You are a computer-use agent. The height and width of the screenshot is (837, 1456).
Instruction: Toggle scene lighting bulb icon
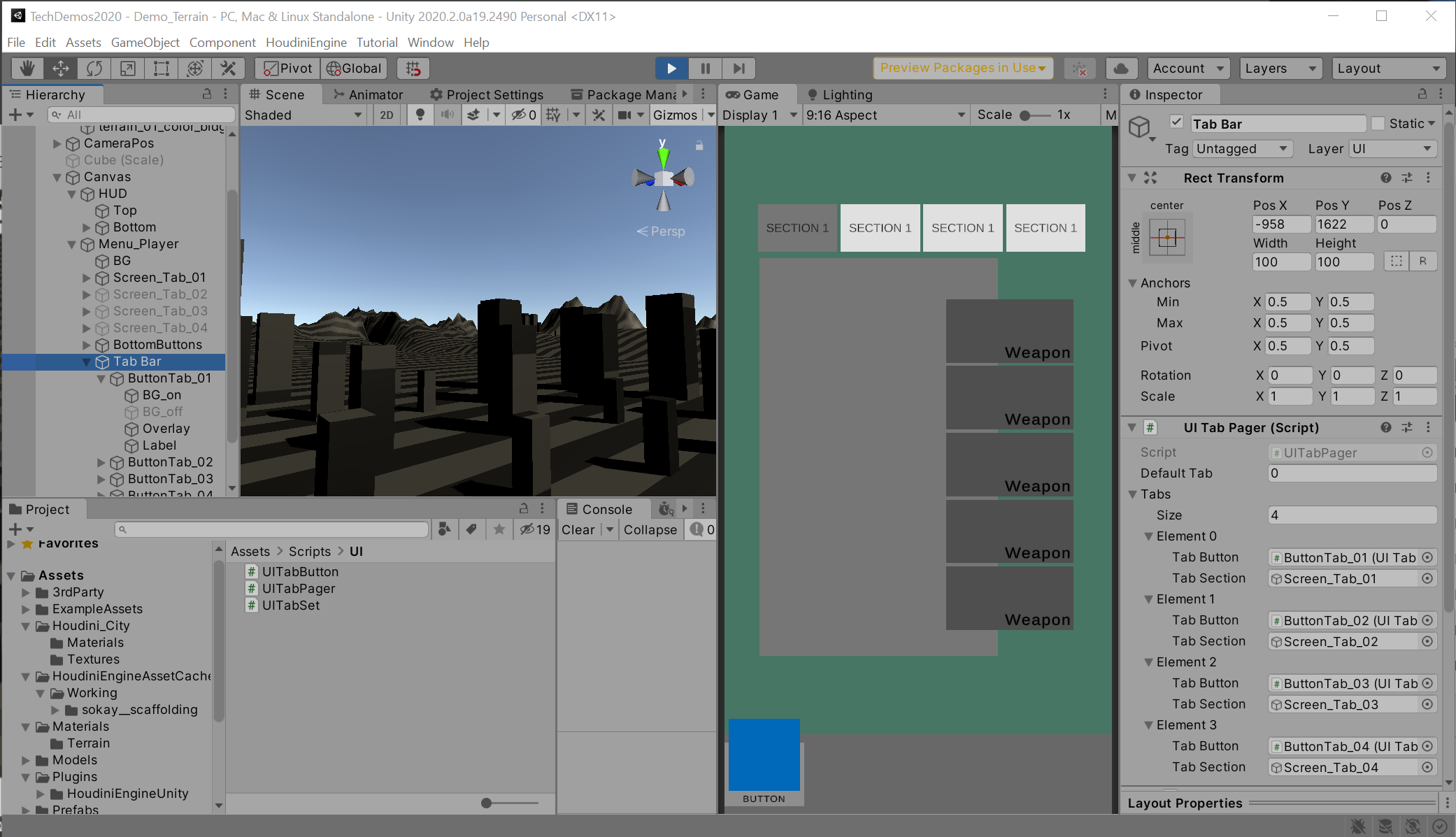(x=420, y=115)
